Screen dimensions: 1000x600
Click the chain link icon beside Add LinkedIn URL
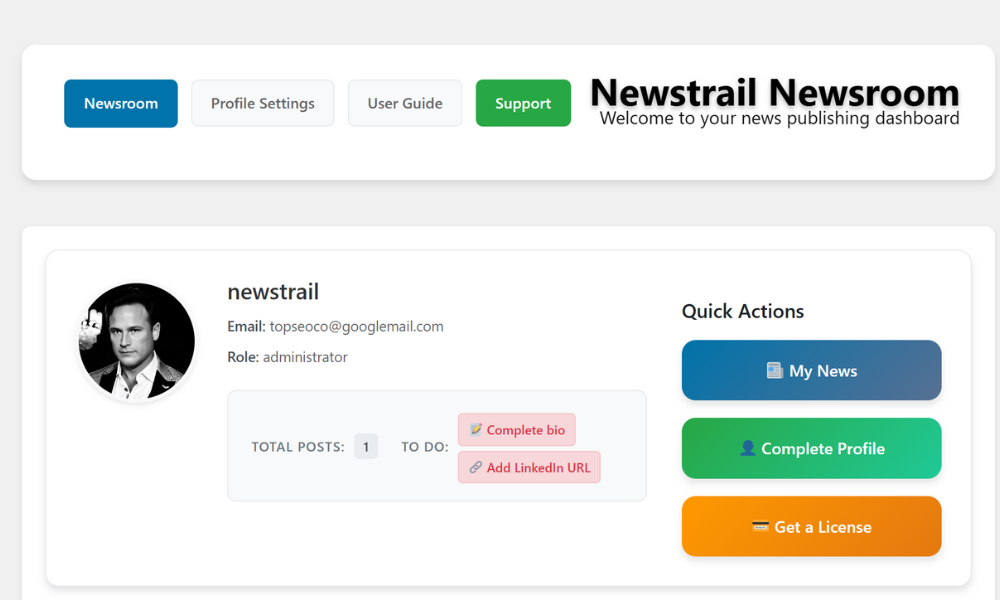pos(476,467)
